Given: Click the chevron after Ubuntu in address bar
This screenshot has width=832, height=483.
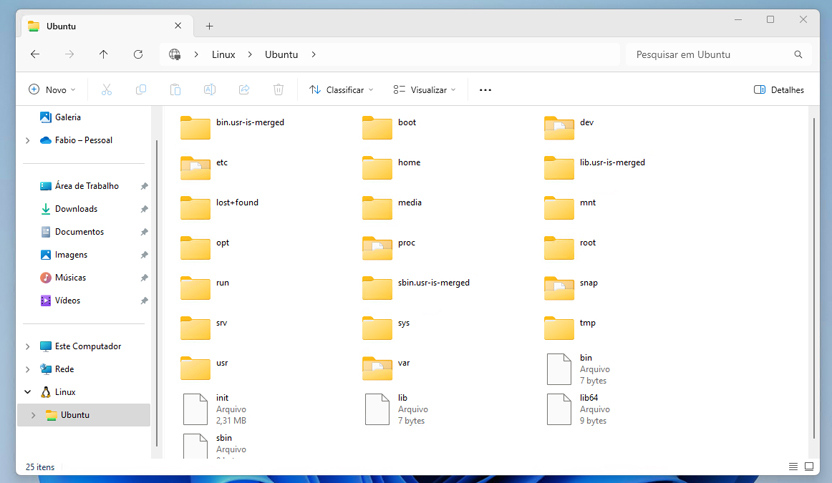Looking at the screenshot, I should pyautogui.click(x=314, y=54).
